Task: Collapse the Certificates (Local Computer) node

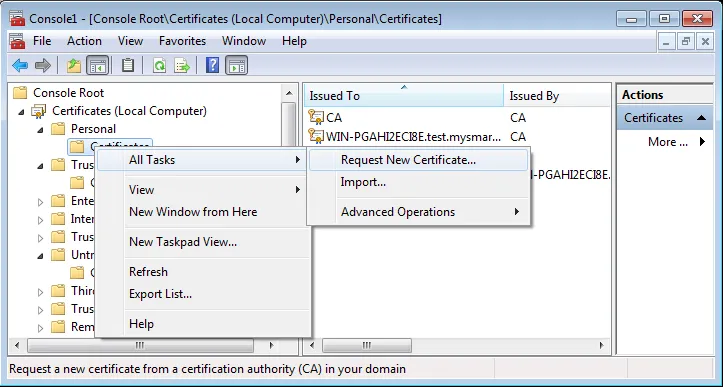Action: [21, 112]
